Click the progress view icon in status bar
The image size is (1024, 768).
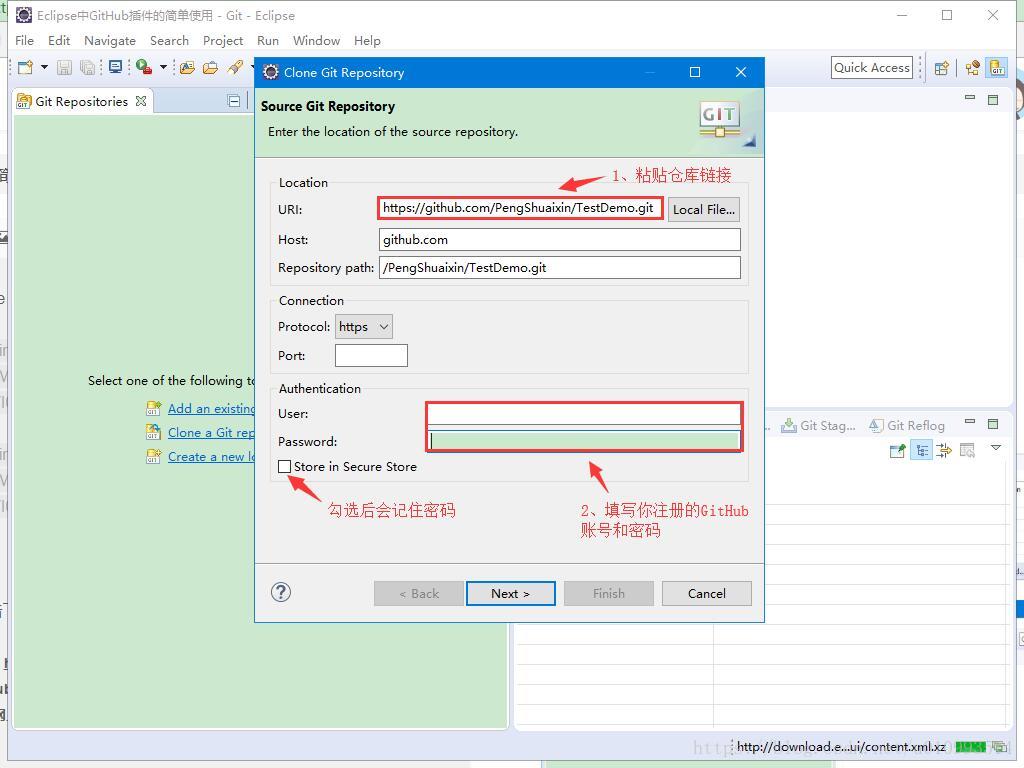point(999,746)
